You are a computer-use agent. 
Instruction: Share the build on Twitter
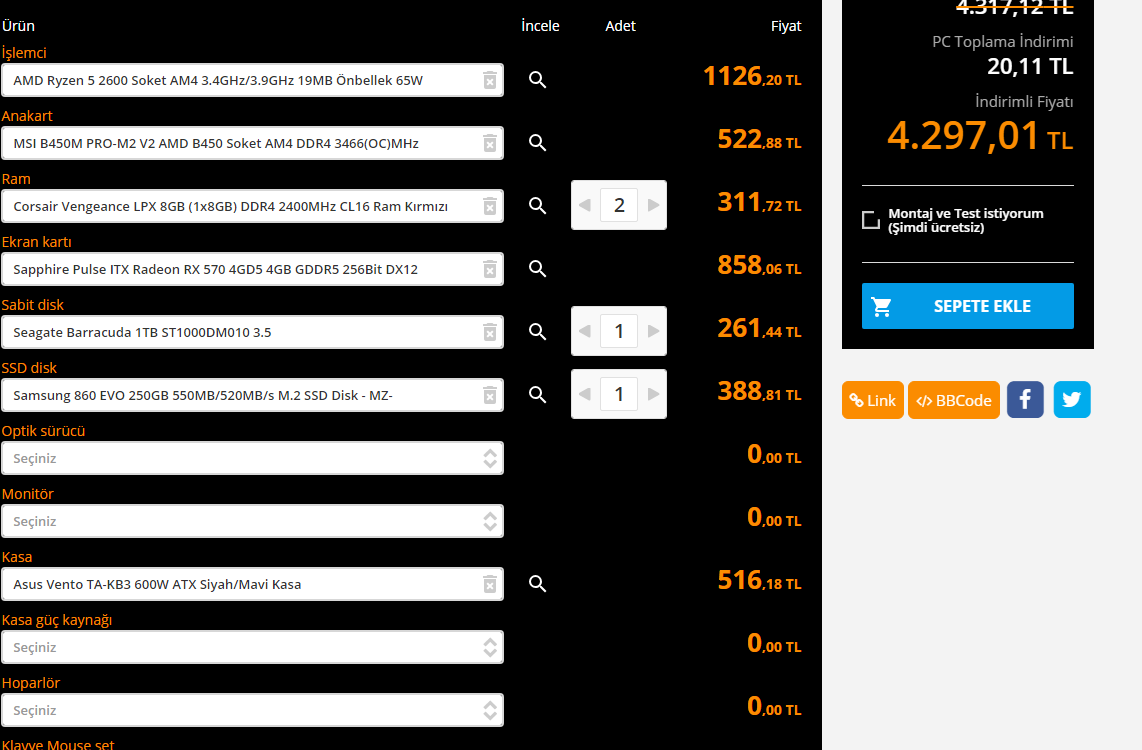(x=1072, y=400)
